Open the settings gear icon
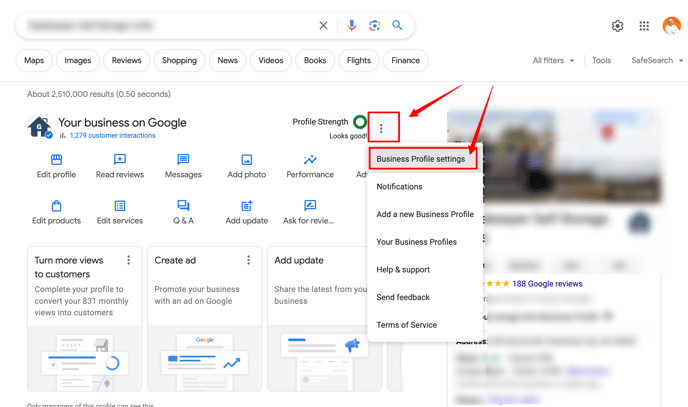688x407 pixels. click(x=617, y=26)
